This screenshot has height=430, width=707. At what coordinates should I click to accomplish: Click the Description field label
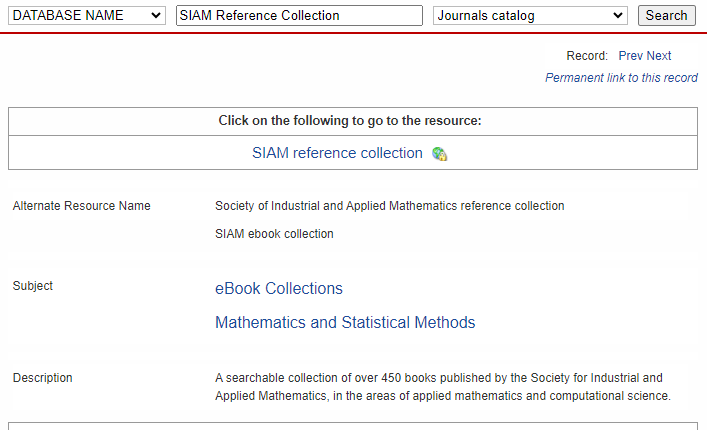point(42,378)
